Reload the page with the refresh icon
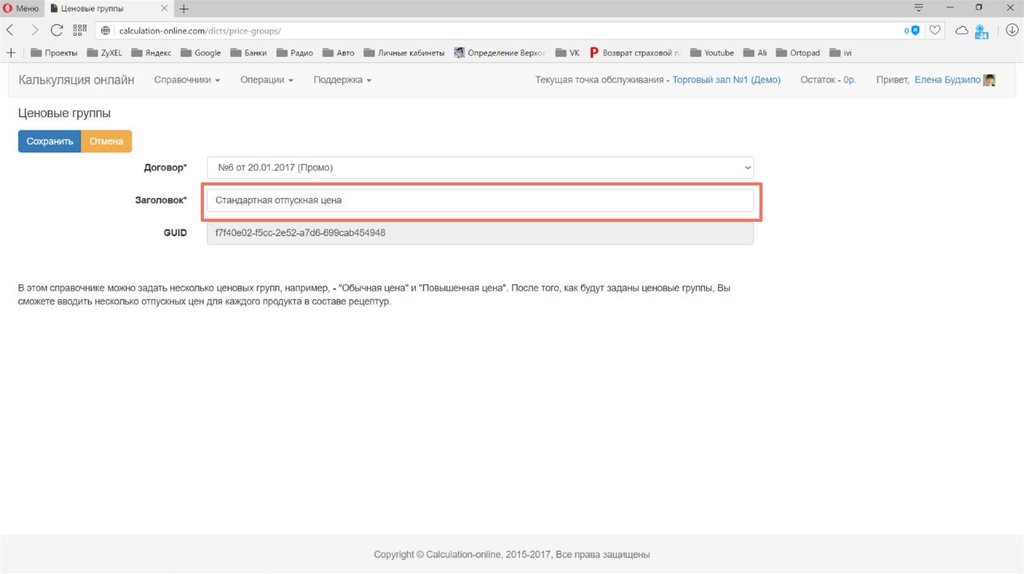Image resolution: width=1024 pixels, height=574 pixels. pos(57,31)
